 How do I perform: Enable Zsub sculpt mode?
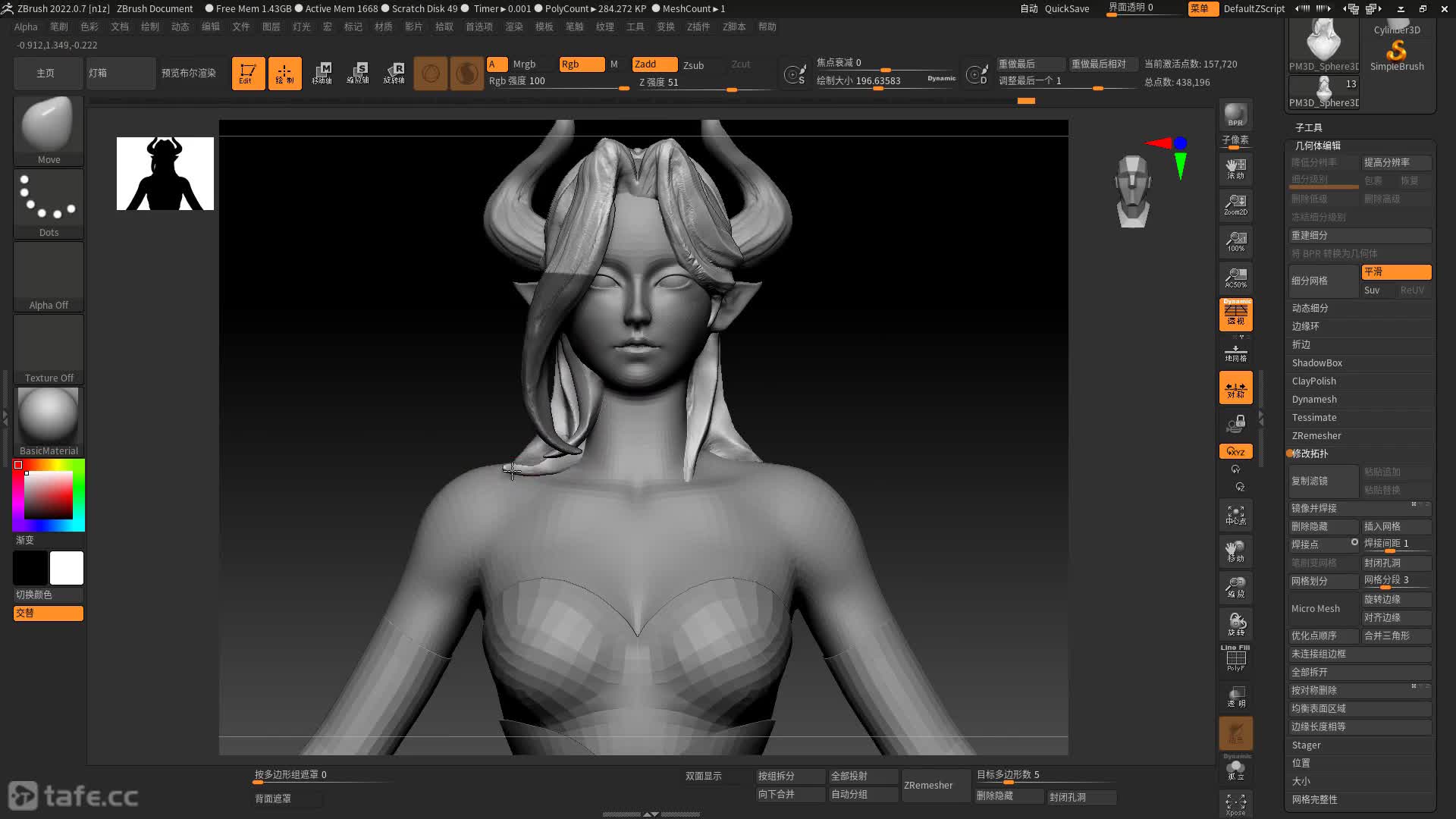coord(693,65)
